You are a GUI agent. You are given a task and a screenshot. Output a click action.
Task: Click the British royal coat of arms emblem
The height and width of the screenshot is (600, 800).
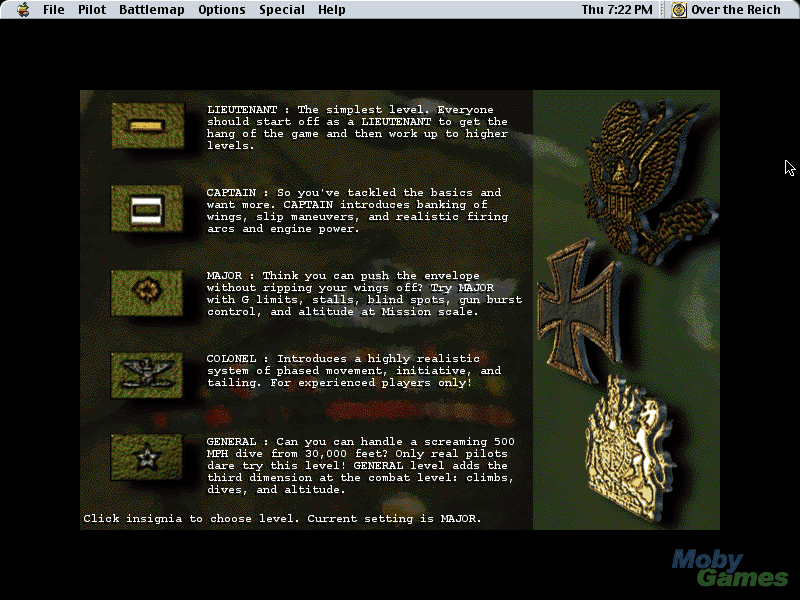click(x=628, y=450)
